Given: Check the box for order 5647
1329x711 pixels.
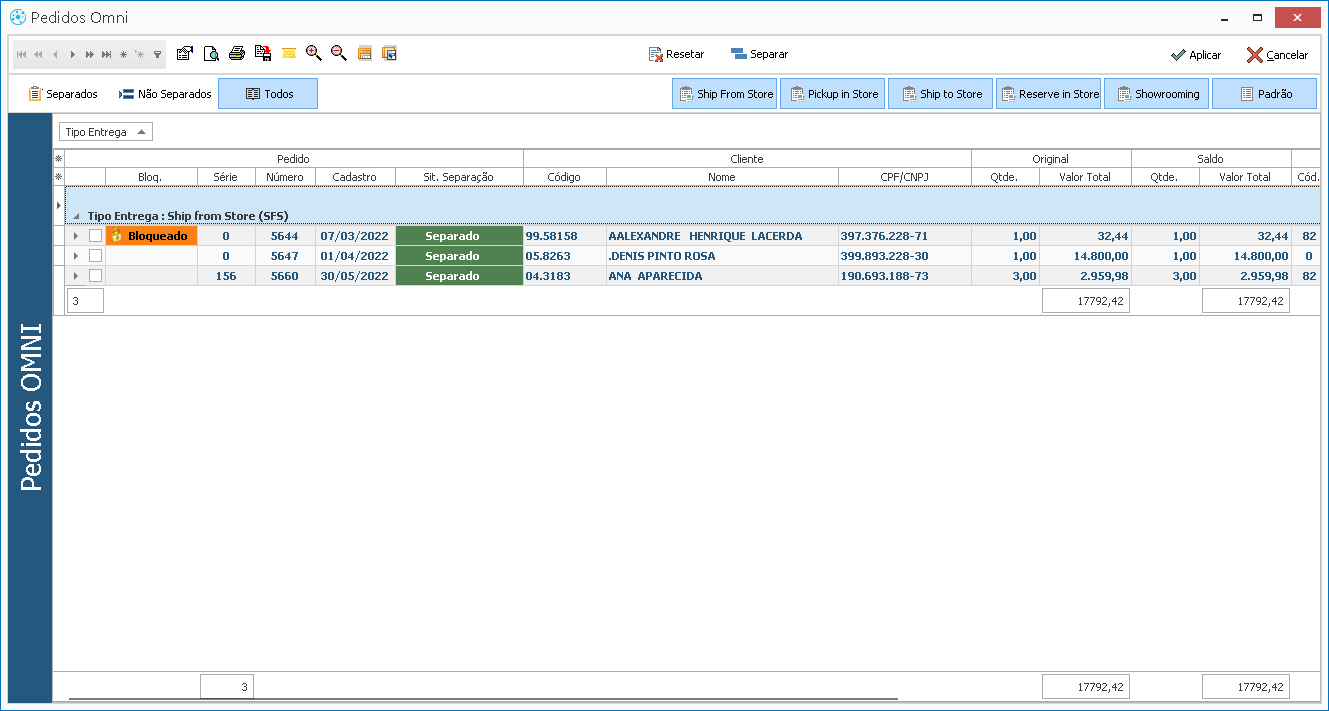Looking at the screenshot, I should (x=95, y=256).
